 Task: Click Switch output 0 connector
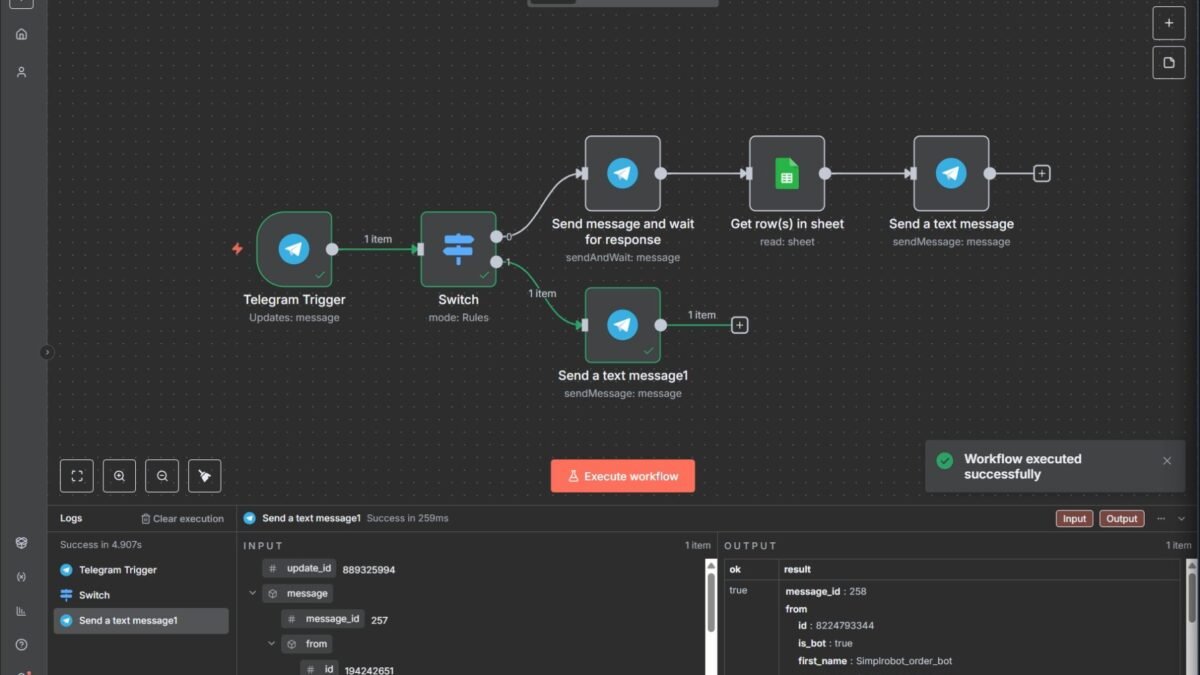pos(497,237)
